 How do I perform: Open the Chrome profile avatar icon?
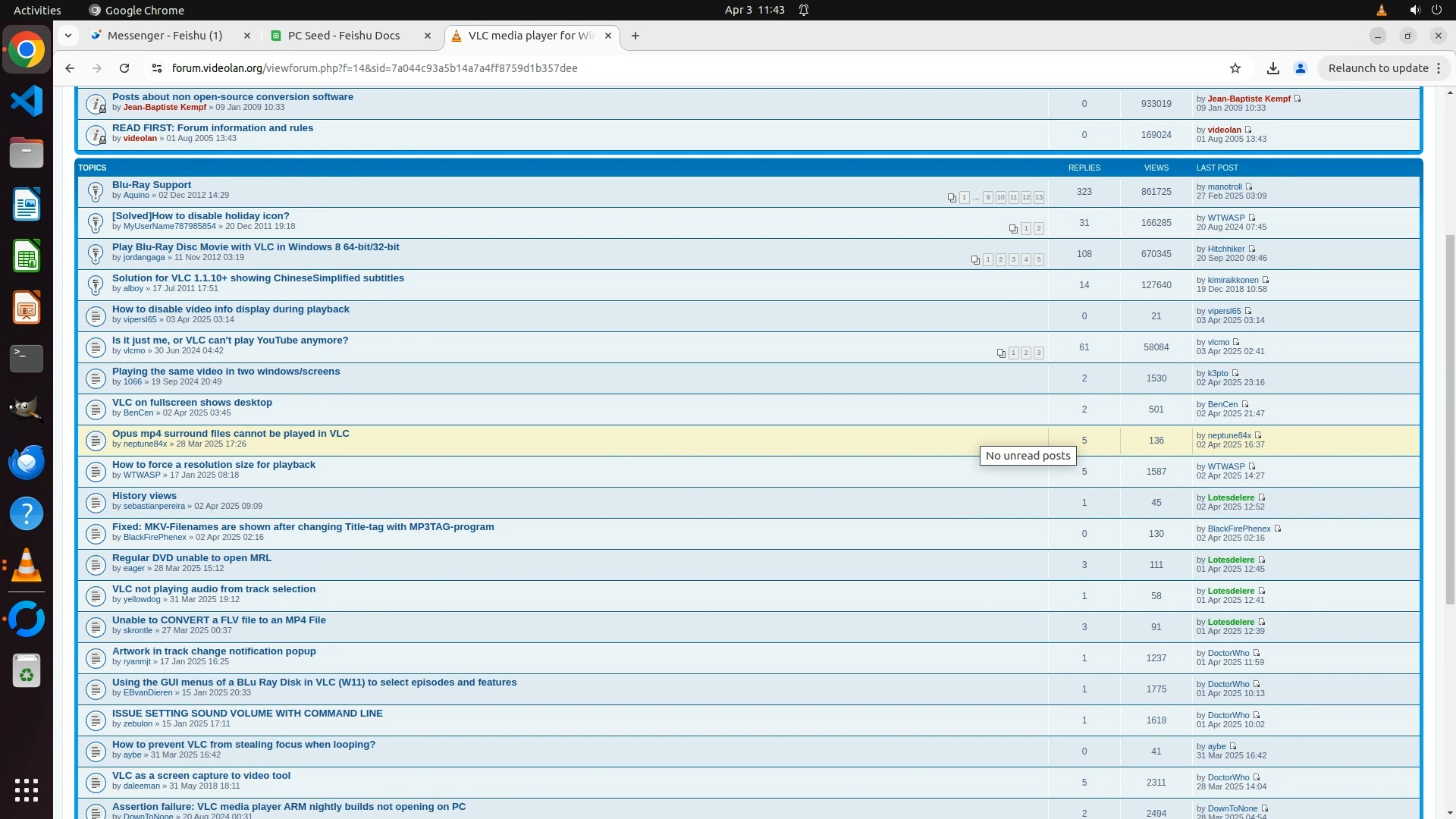(x=1301, y=68)
